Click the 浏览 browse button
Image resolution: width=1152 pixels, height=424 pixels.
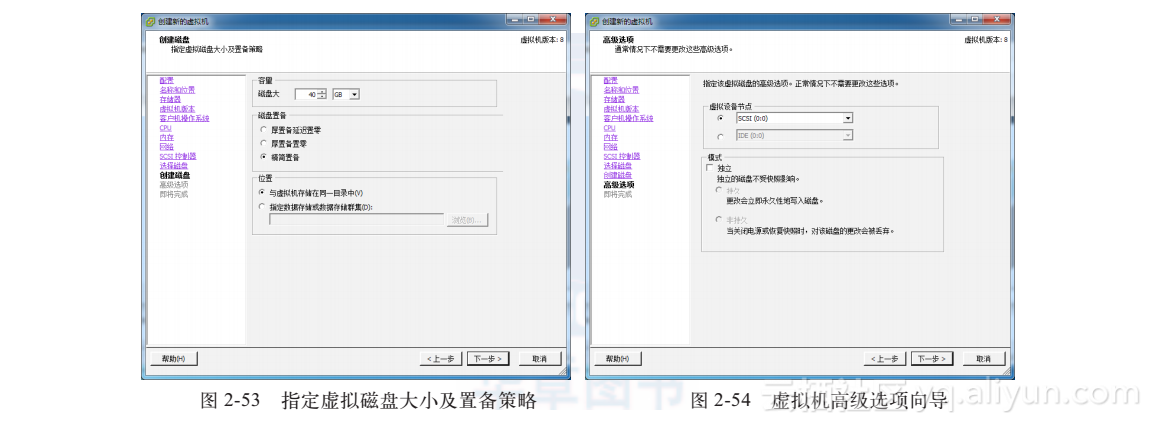point(467,220)
